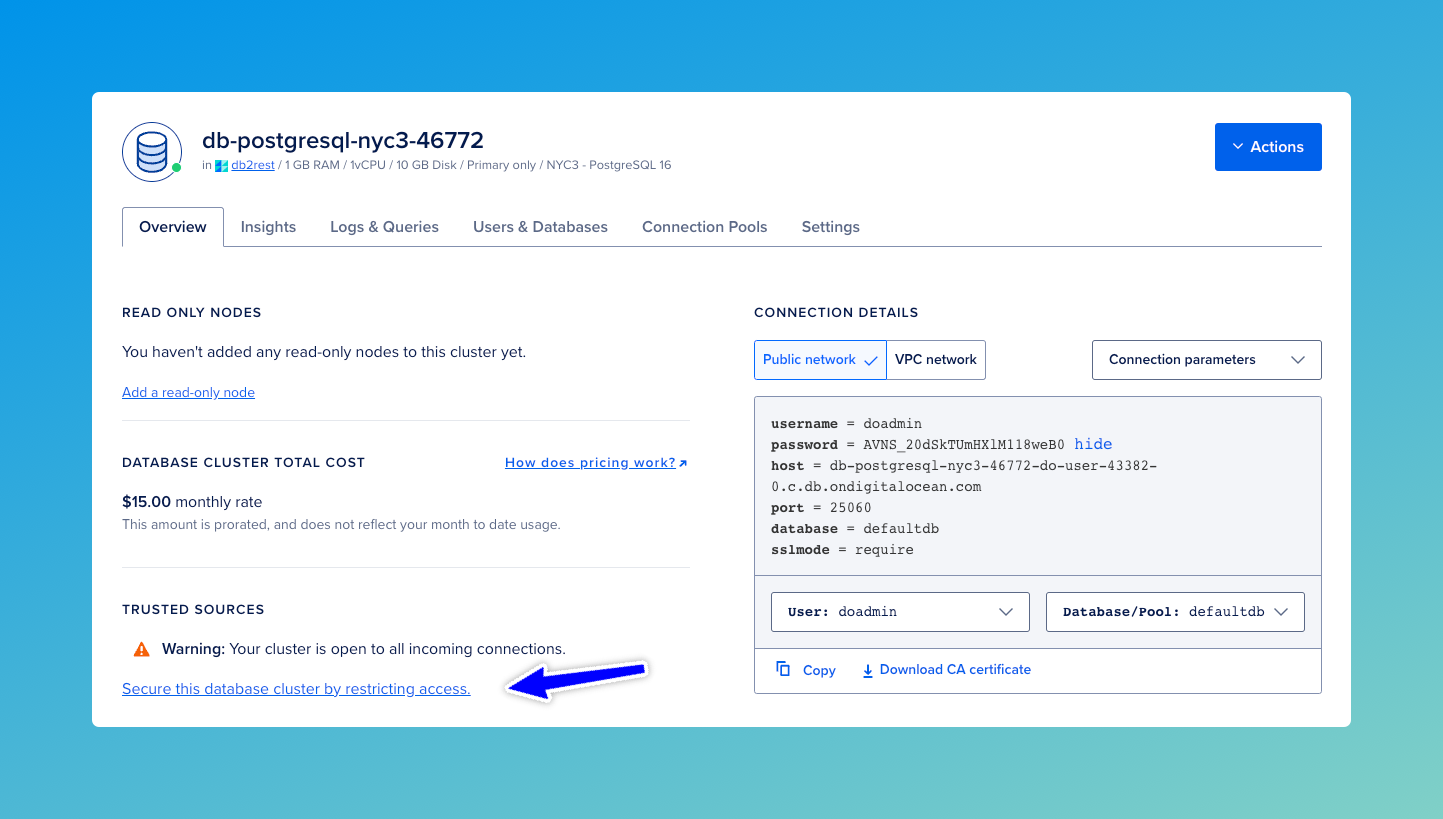
Task: Open the Connection parameters dropdown
Action: coord(1206,359)
